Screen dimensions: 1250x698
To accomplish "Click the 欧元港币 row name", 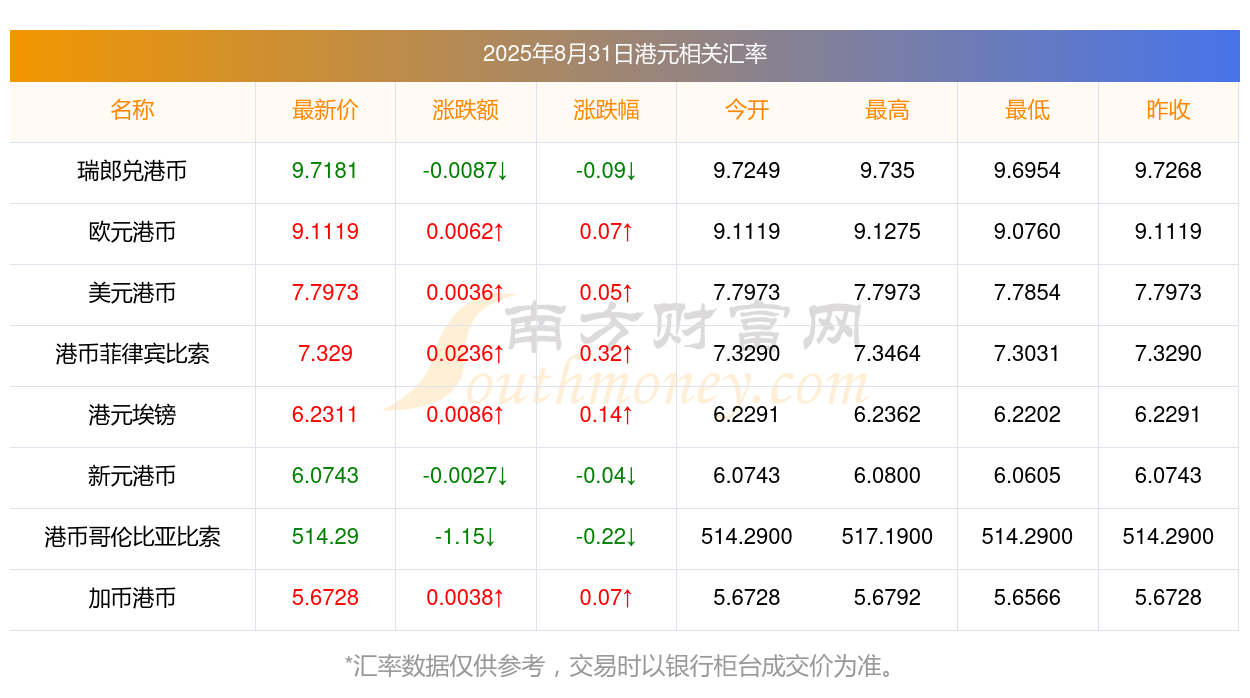I will [x=133, y=232].
